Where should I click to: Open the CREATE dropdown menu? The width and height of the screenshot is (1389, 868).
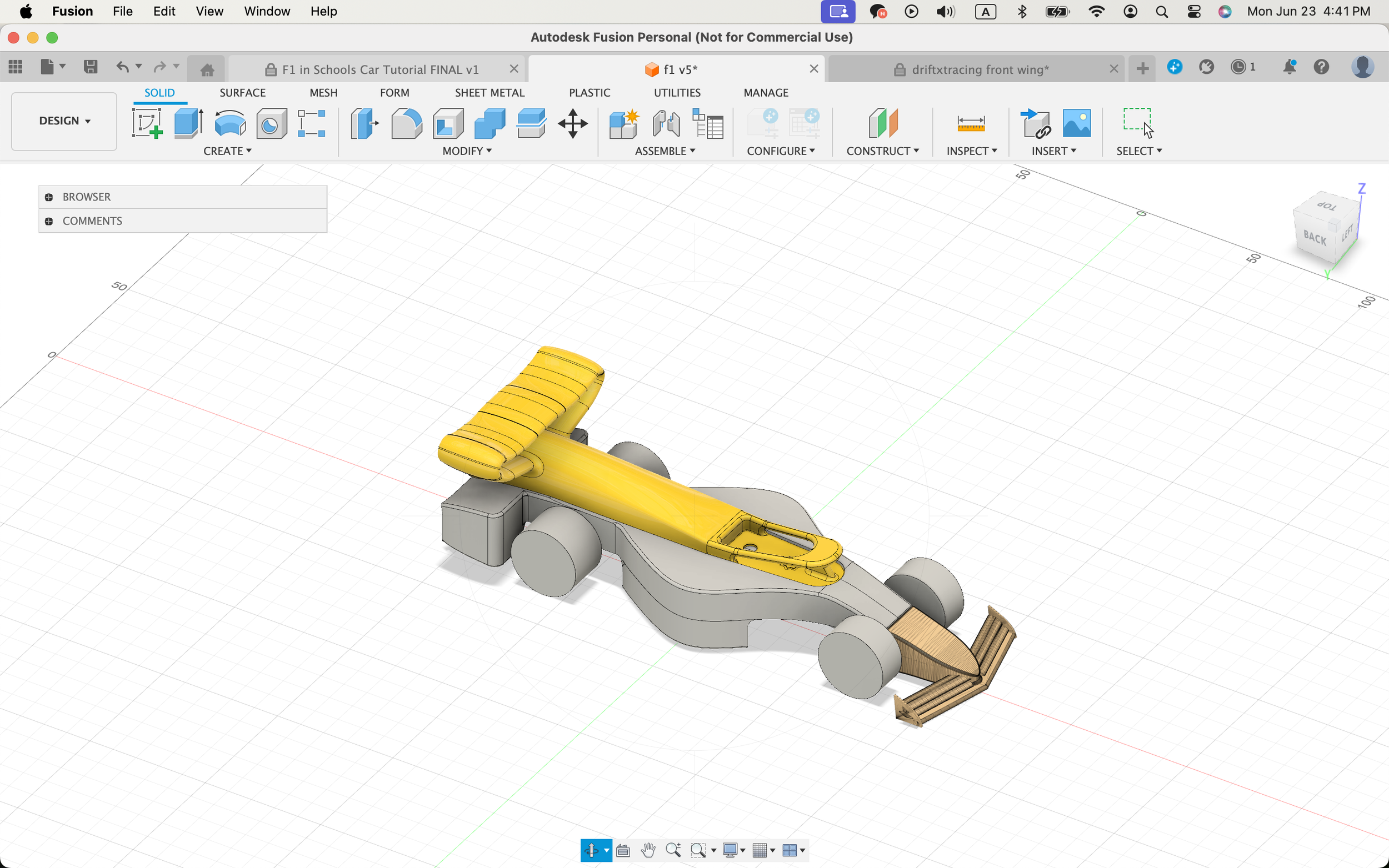pos(227,151)
